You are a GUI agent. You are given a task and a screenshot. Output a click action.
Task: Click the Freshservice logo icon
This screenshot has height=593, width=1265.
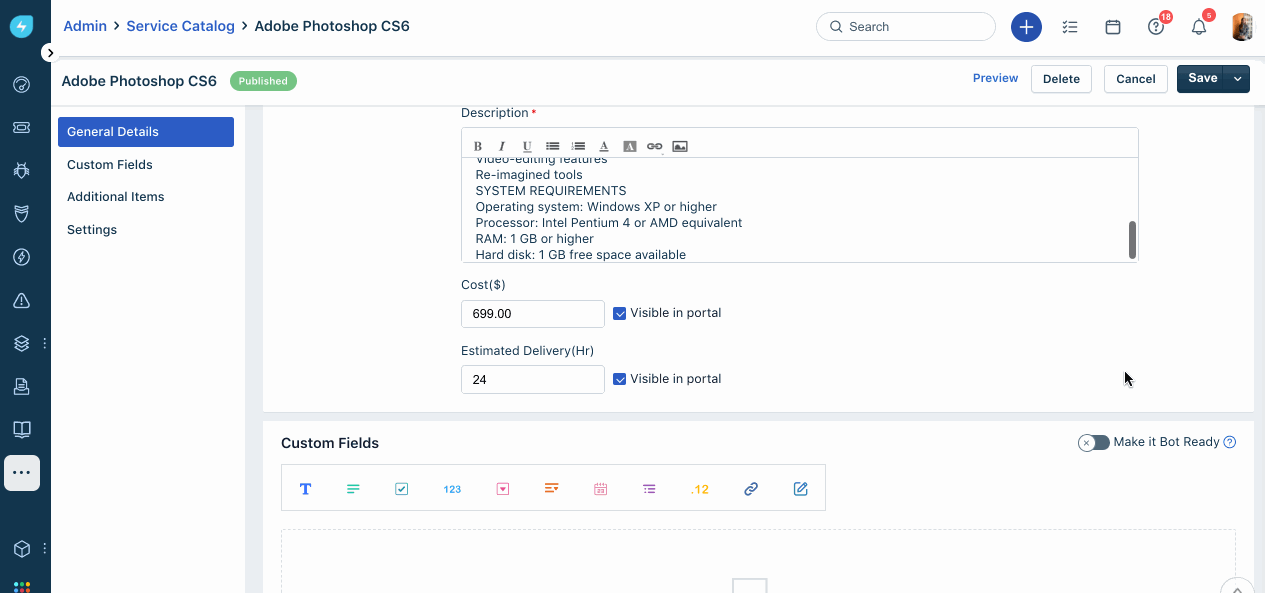(21, 27)
